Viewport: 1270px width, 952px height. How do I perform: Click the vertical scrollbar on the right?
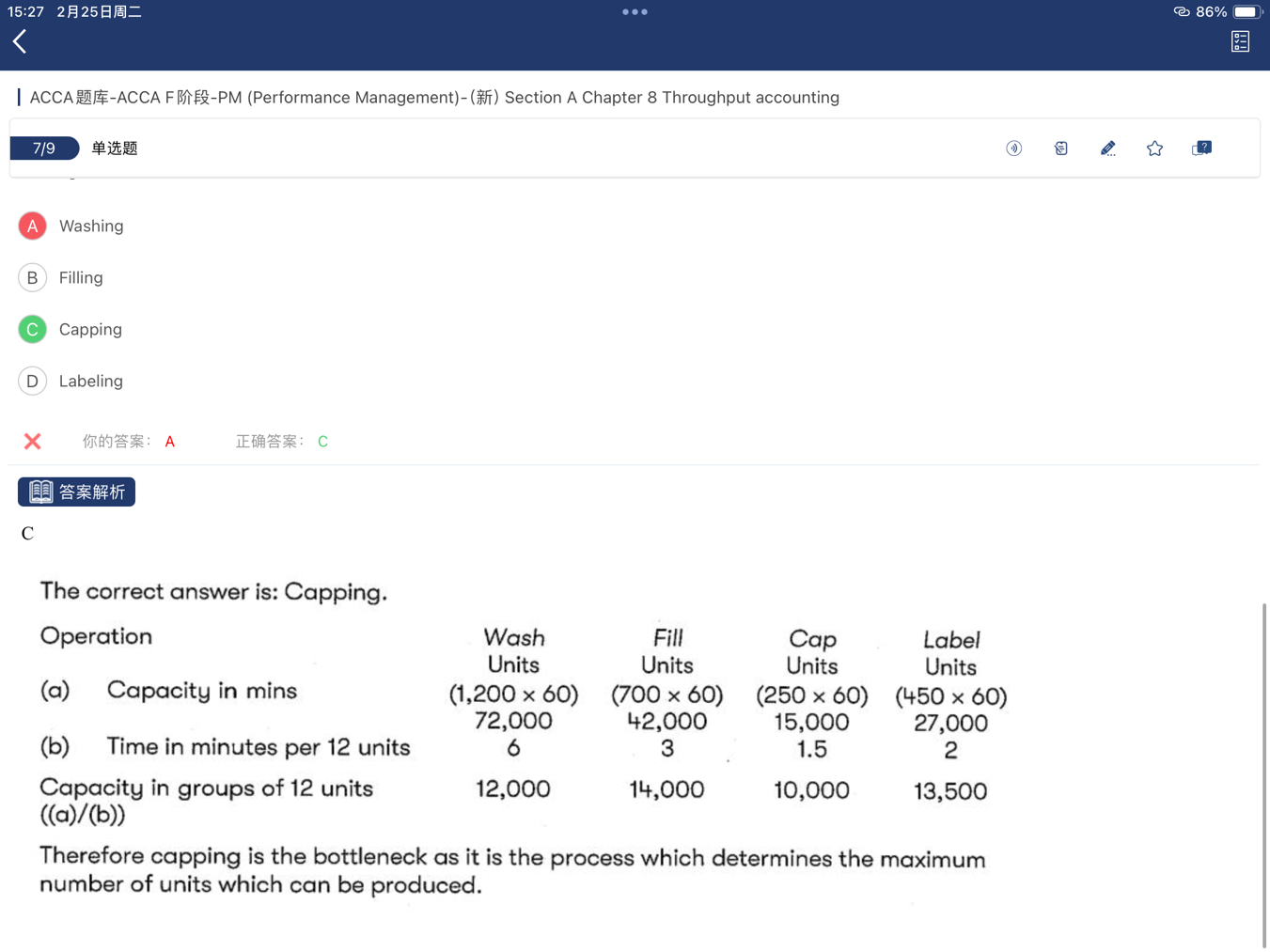click(x=1263, y=774)
